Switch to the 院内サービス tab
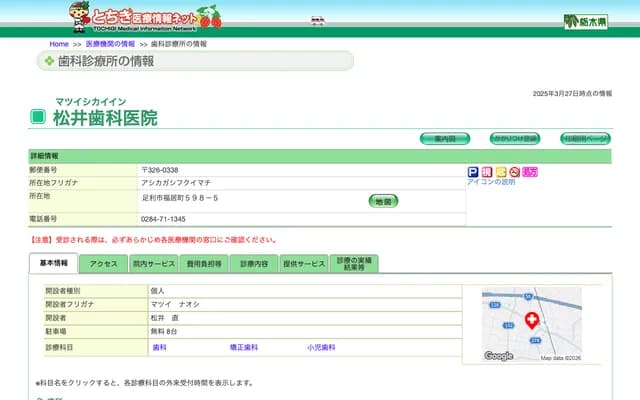The height and width of the screenshot is (400, 640). (153, 264)
